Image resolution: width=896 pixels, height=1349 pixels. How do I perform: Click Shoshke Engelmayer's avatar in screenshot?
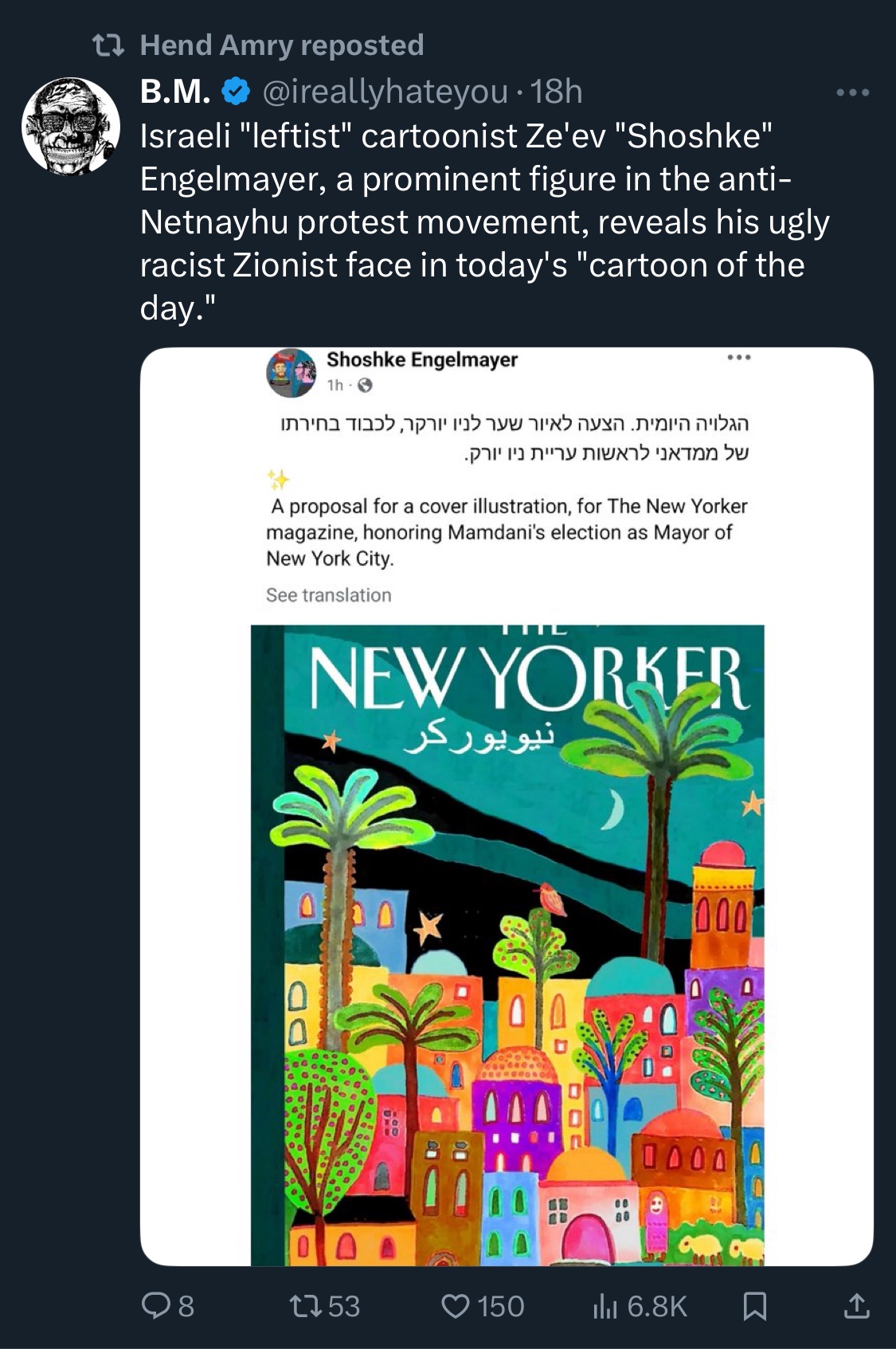291,373
